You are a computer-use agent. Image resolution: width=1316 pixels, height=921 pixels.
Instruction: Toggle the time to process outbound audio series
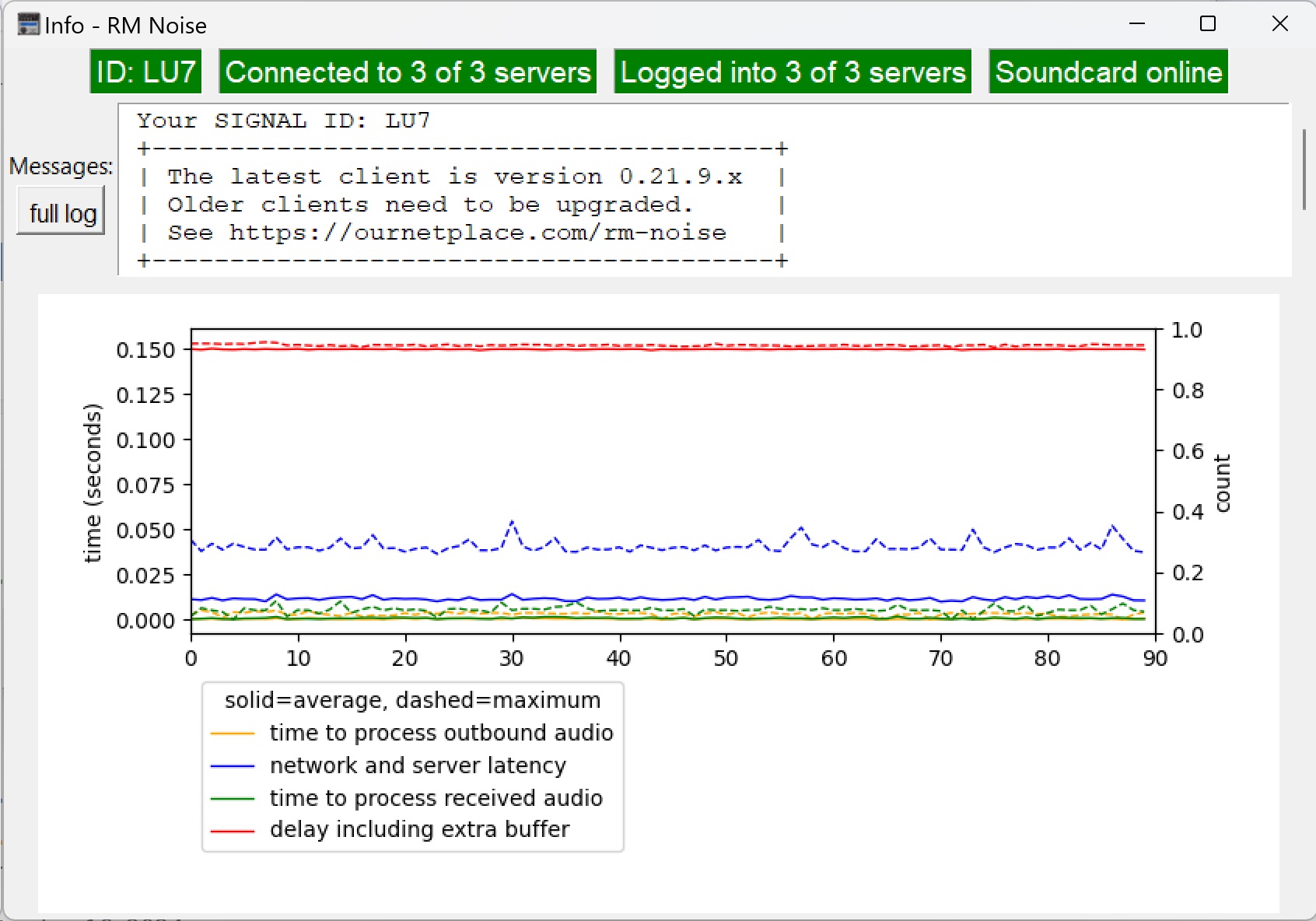(x=440, y=732)
